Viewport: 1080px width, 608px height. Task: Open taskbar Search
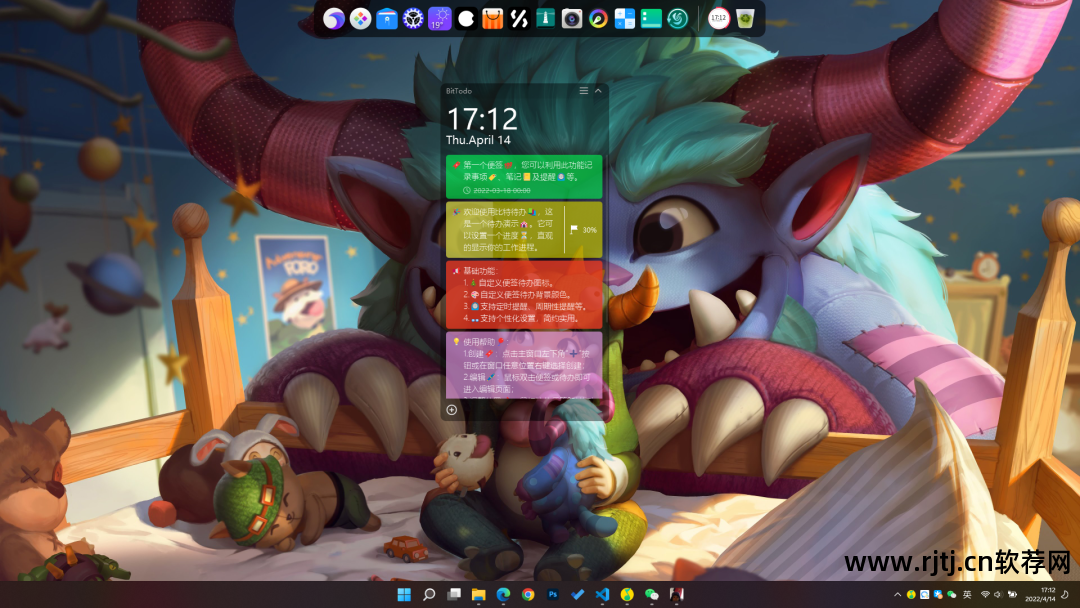tap(429, 594)
